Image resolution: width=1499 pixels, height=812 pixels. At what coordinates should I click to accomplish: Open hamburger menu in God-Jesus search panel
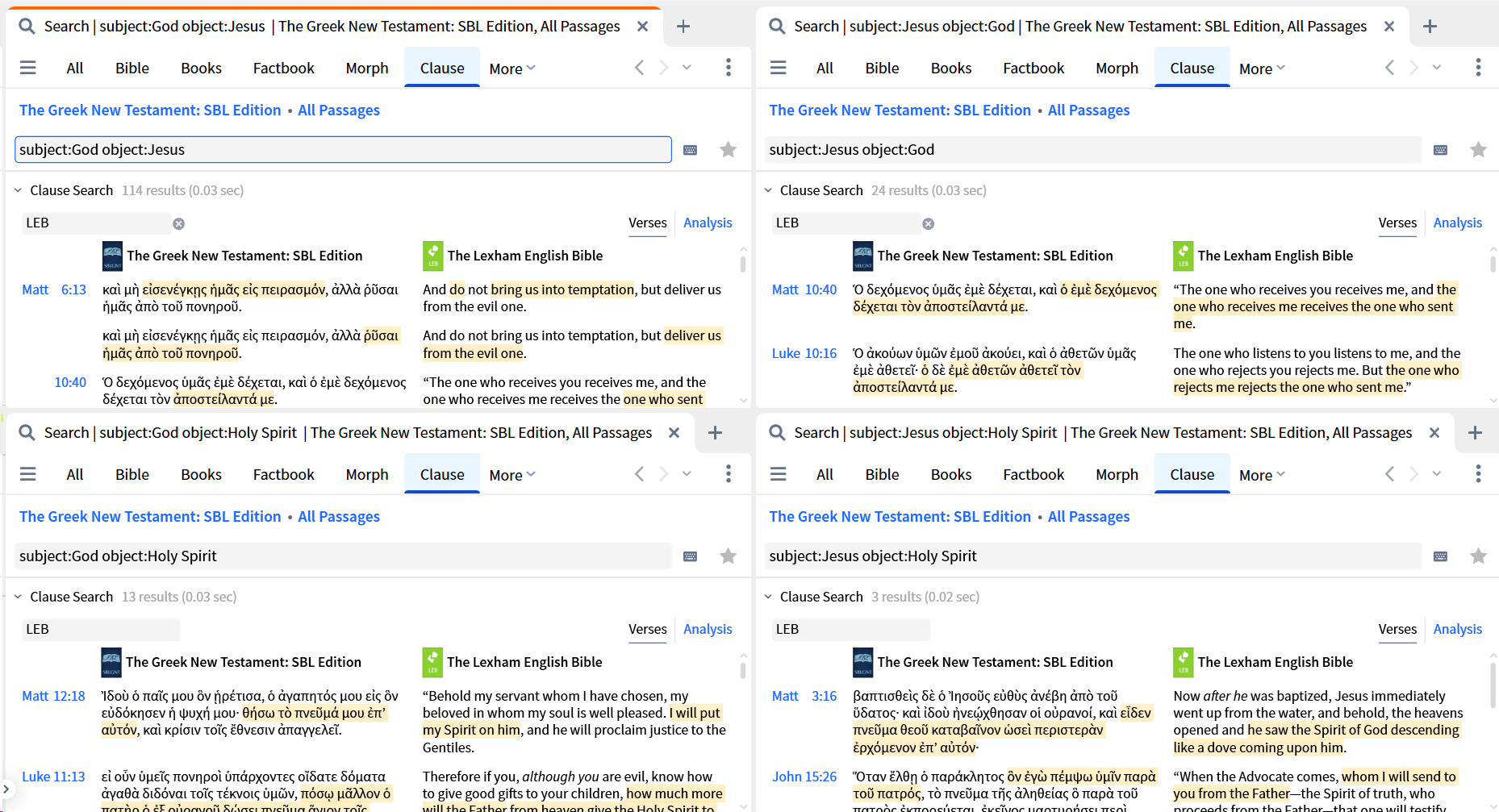[28, 68]
